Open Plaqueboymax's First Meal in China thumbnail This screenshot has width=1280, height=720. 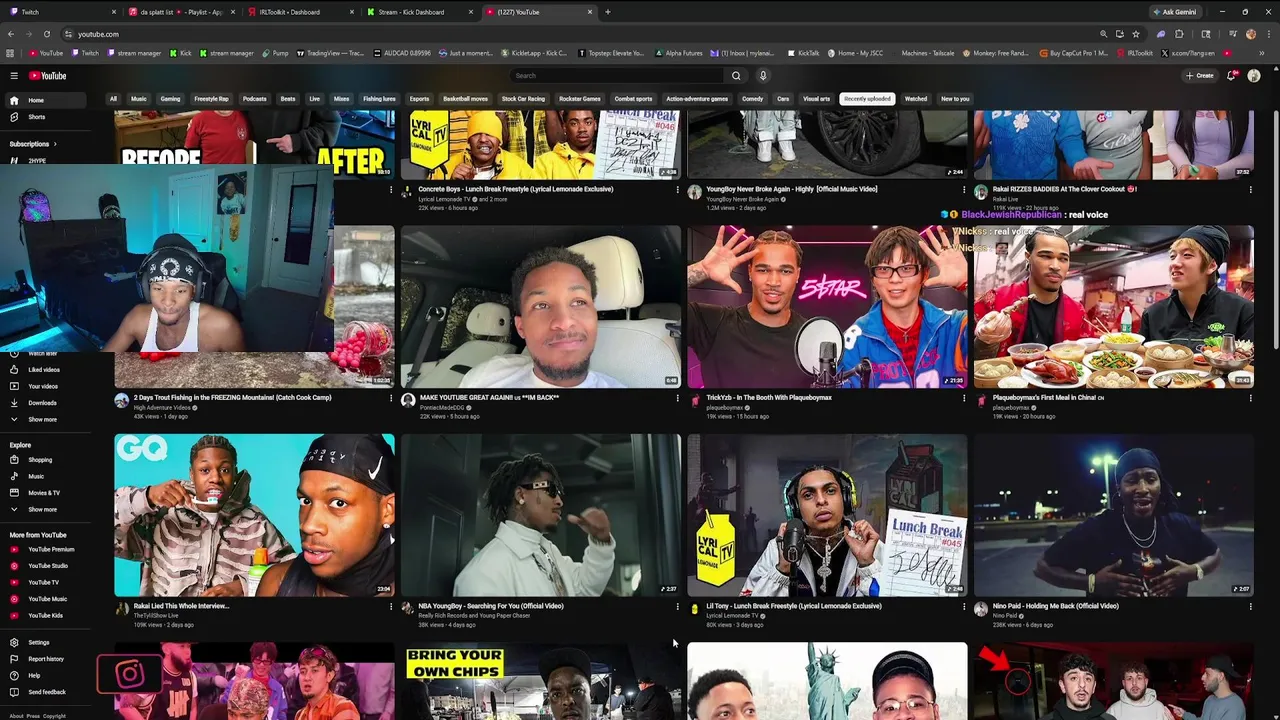[1113, 307]
